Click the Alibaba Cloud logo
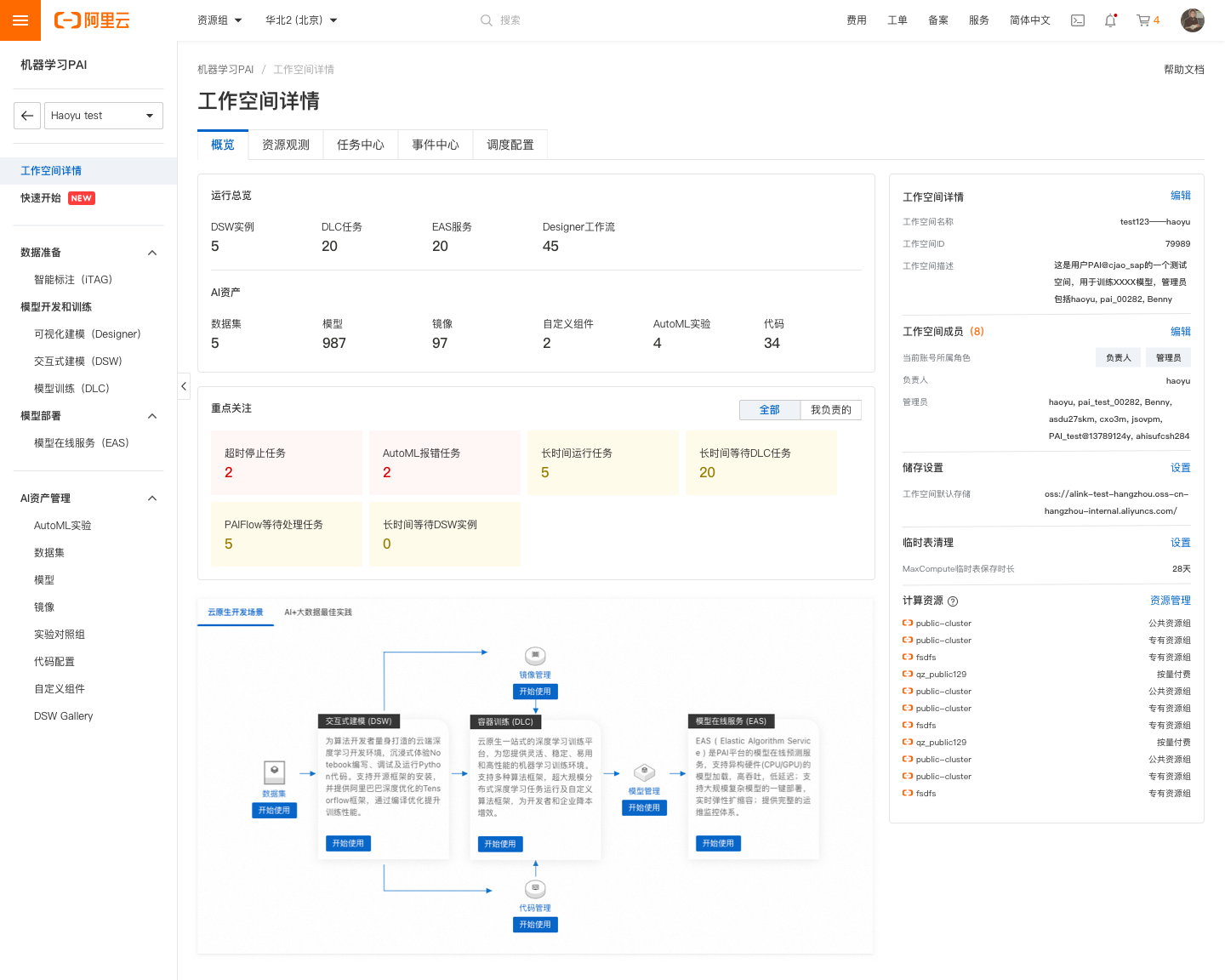Image resolution: width=1225 pixels, height=980 pixels. [x=92, y=20]
